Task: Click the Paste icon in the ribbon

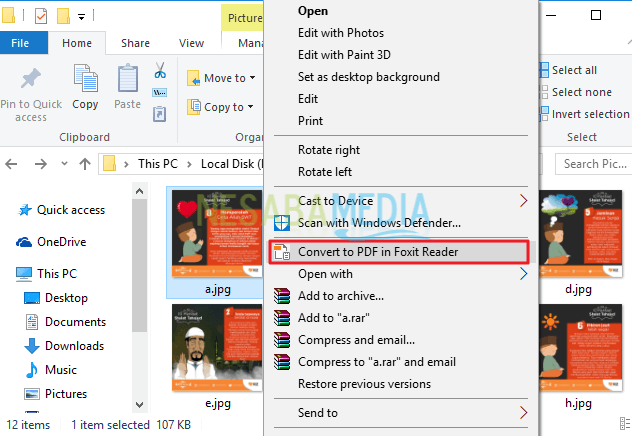Action: pyautogui.click(x=128, y=79)
